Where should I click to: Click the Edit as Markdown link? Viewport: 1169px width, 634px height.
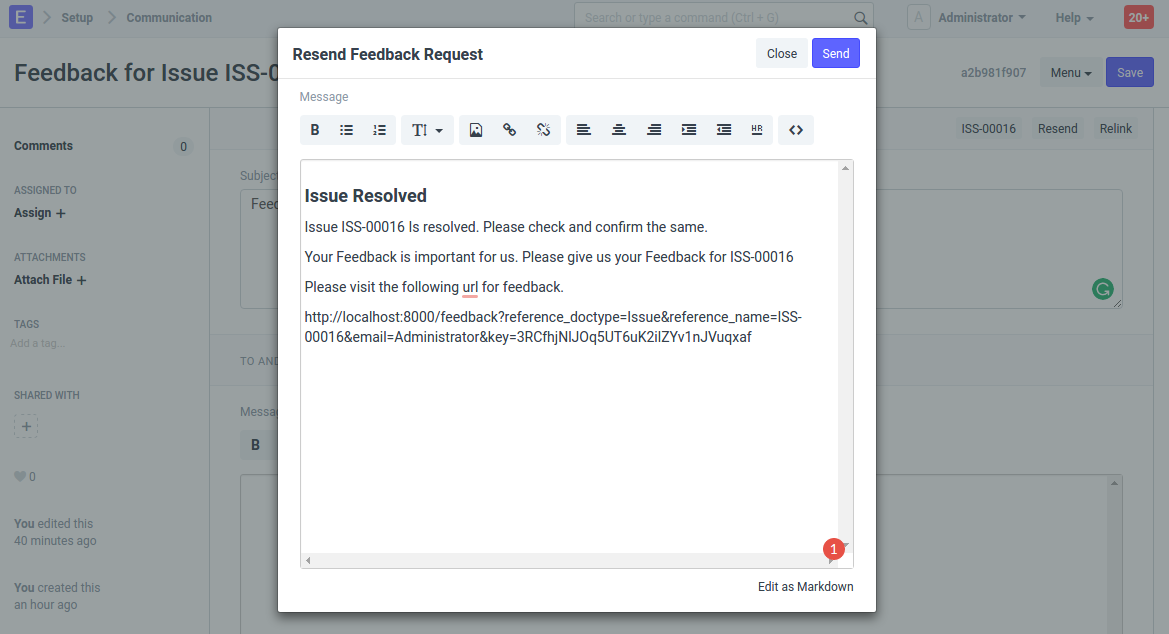tap(805, 587)
